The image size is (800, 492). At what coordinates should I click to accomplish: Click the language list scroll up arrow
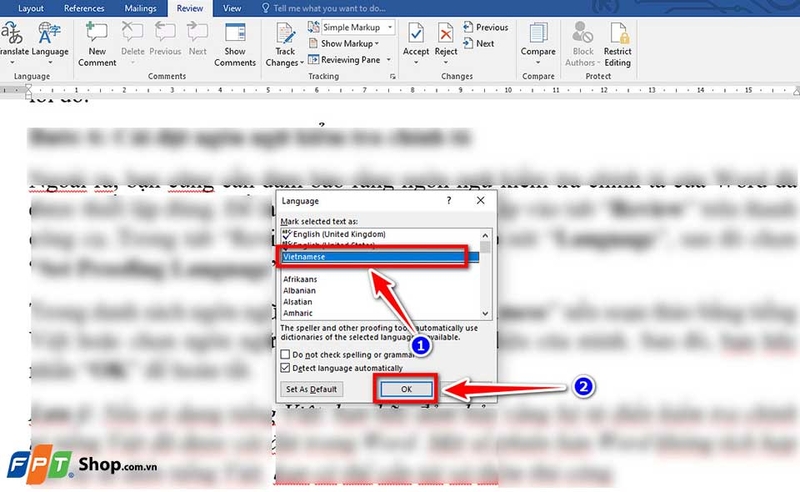pos(485,235)
